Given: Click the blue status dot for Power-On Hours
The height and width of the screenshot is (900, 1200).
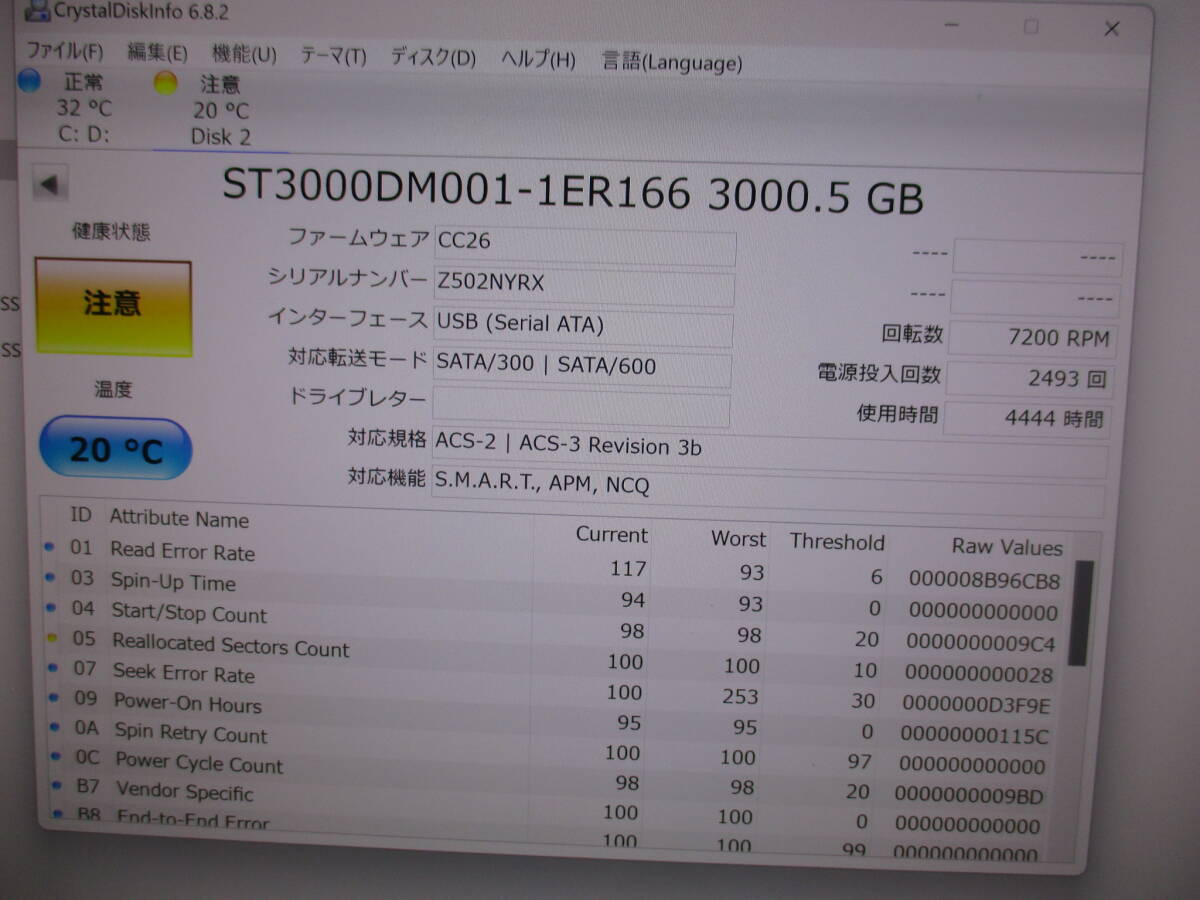Looking at the screenshot, I should coord(52,697).
